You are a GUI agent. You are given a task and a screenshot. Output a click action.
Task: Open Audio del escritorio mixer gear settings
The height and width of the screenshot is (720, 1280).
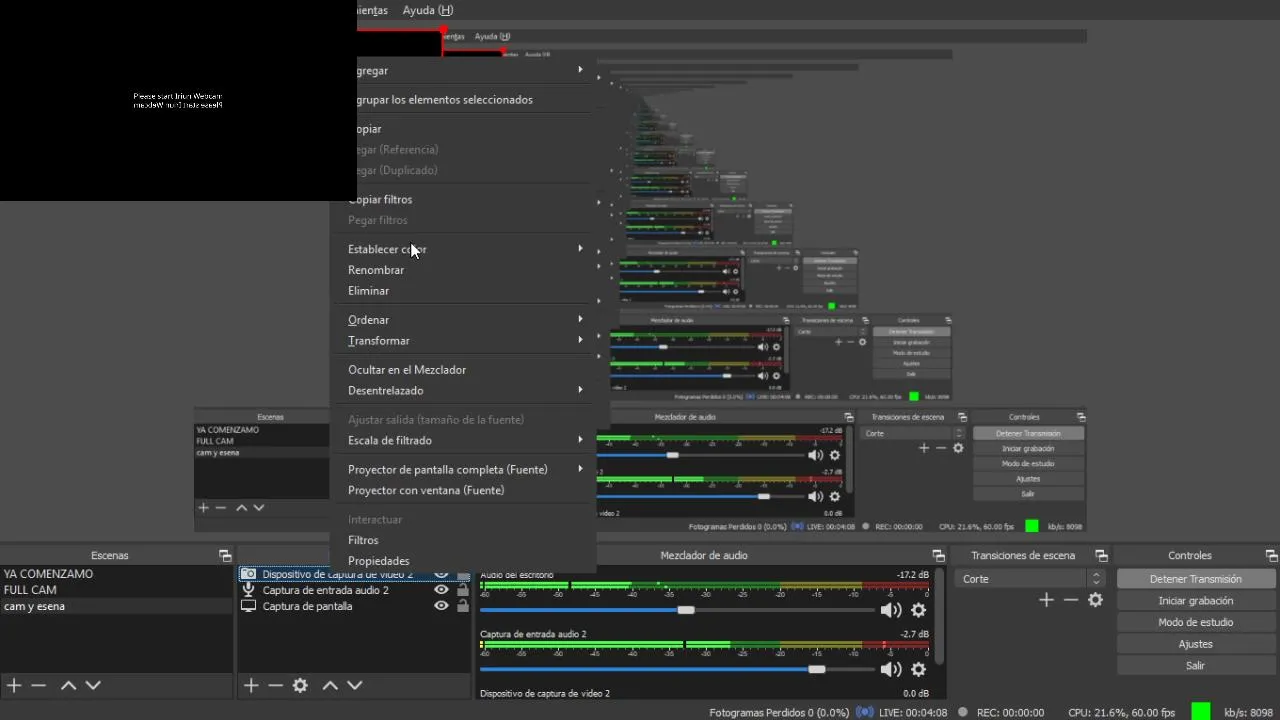pos(919,610)
